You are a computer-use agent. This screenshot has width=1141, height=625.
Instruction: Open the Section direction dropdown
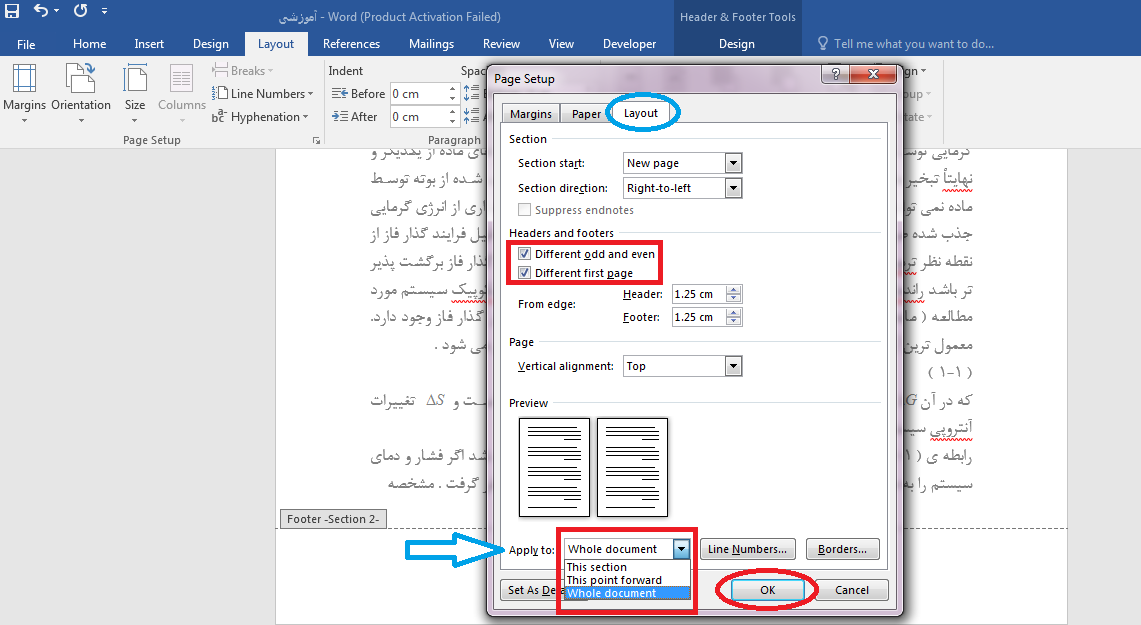[733, 188]
